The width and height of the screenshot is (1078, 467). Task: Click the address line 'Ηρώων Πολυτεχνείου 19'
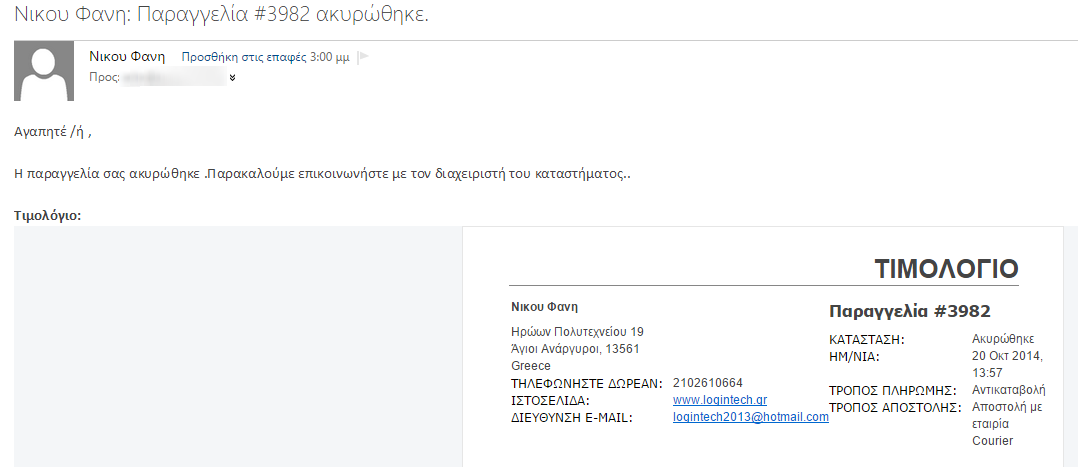click(x=577, y=332)
